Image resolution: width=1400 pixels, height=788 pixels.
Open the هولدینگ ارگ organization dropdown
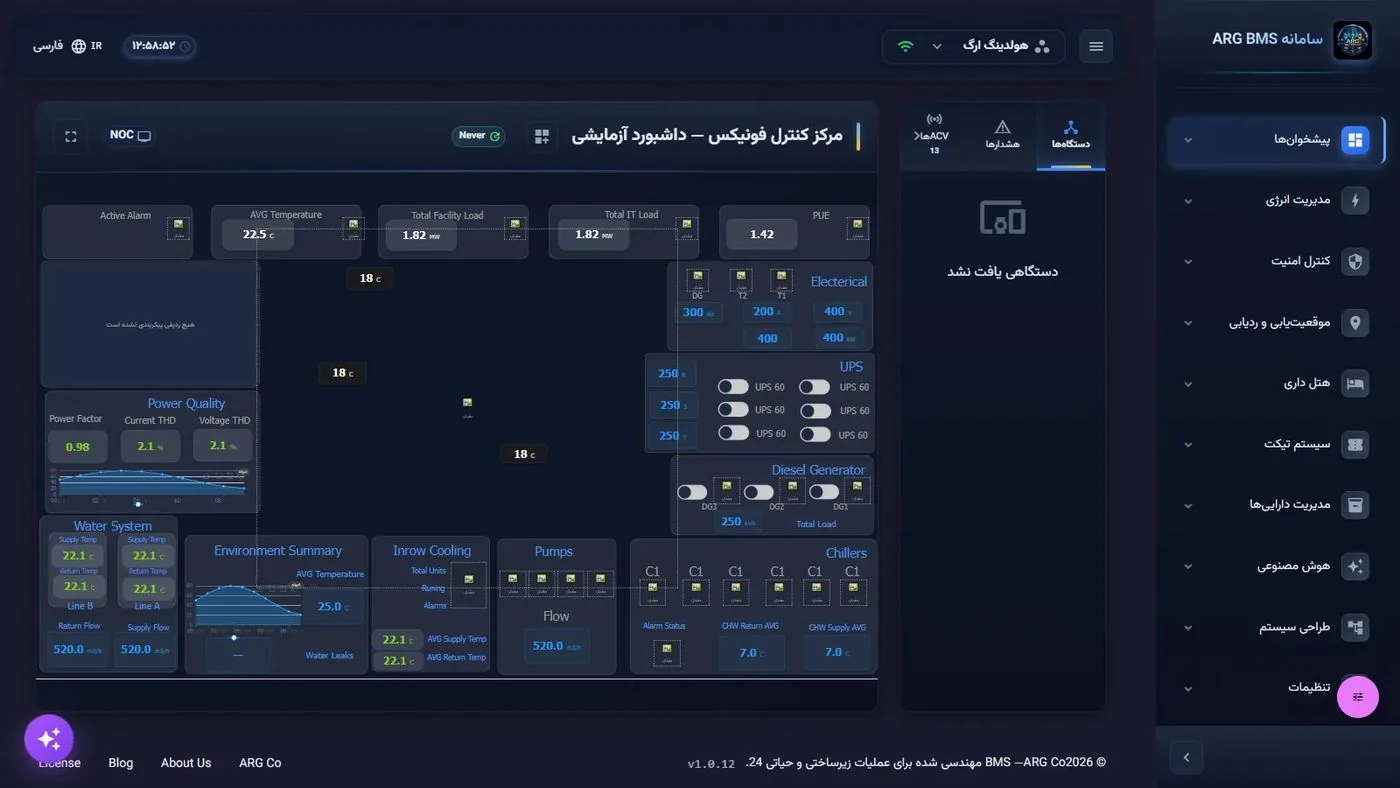pyautogui.click(x=973, y=46)
